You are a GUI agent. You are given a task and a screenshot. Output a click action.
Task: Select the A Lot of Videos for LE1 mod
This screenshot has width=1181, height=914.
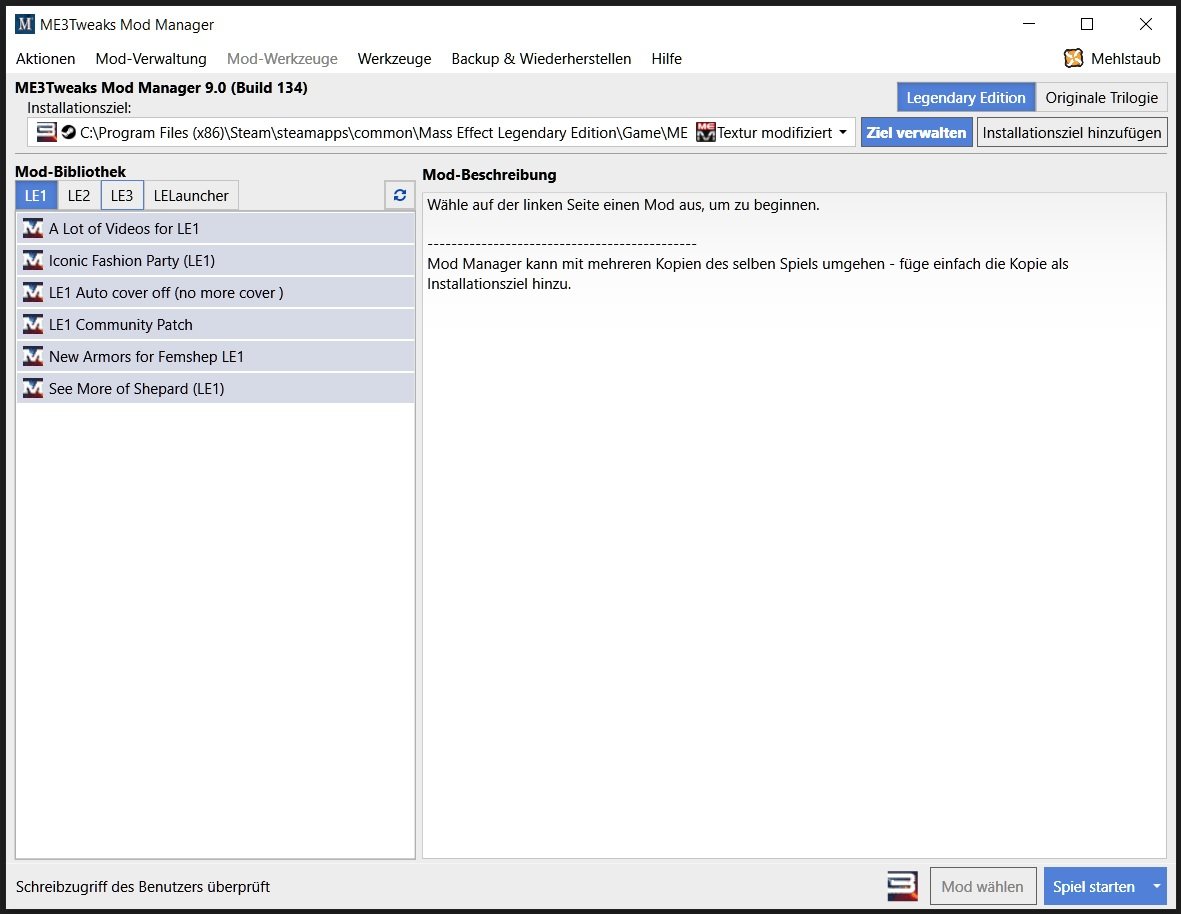point(215,228)
